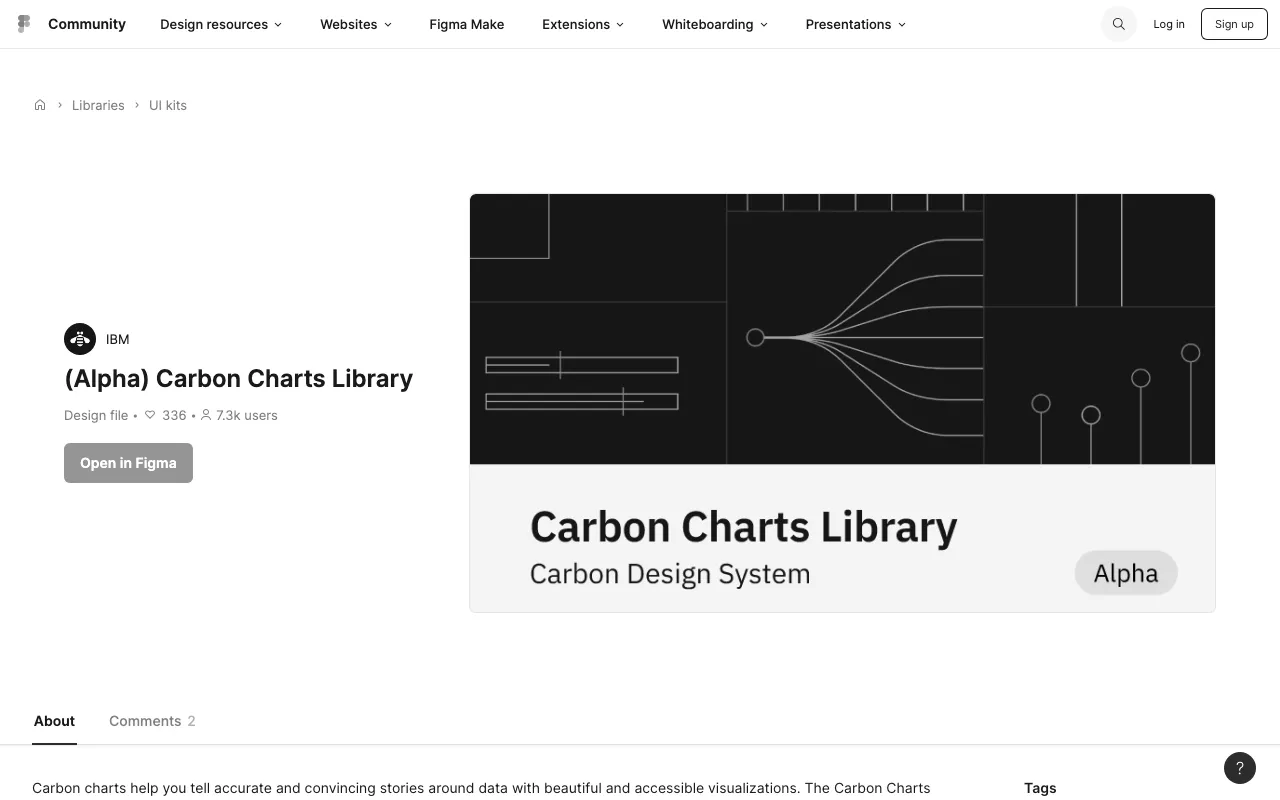This screenshot has height=800, width=1280.
Task: Click the home breadcrumb icon
Action: point(40,105)
